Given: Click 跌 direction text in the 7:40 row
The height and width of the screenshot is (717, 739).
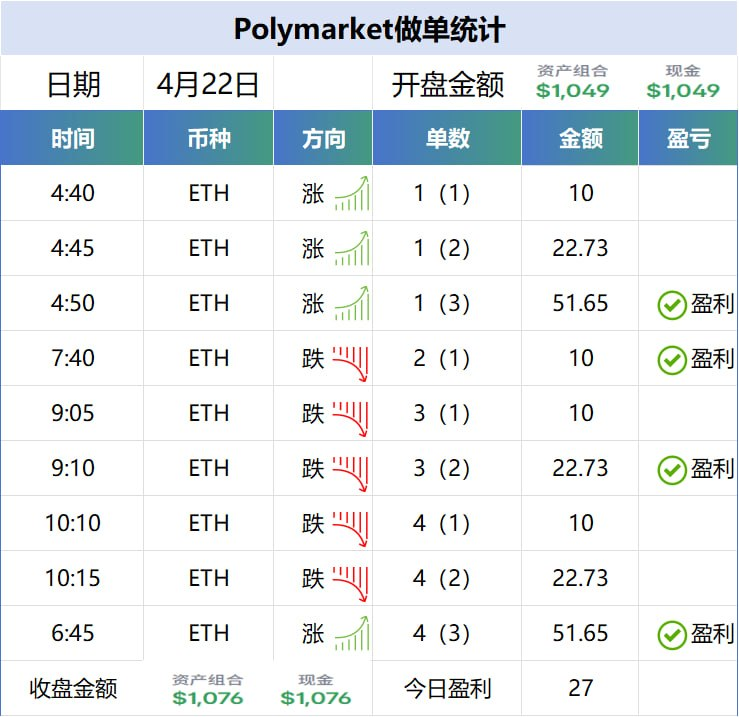Looking at the screenshot, I should (313, 359).
